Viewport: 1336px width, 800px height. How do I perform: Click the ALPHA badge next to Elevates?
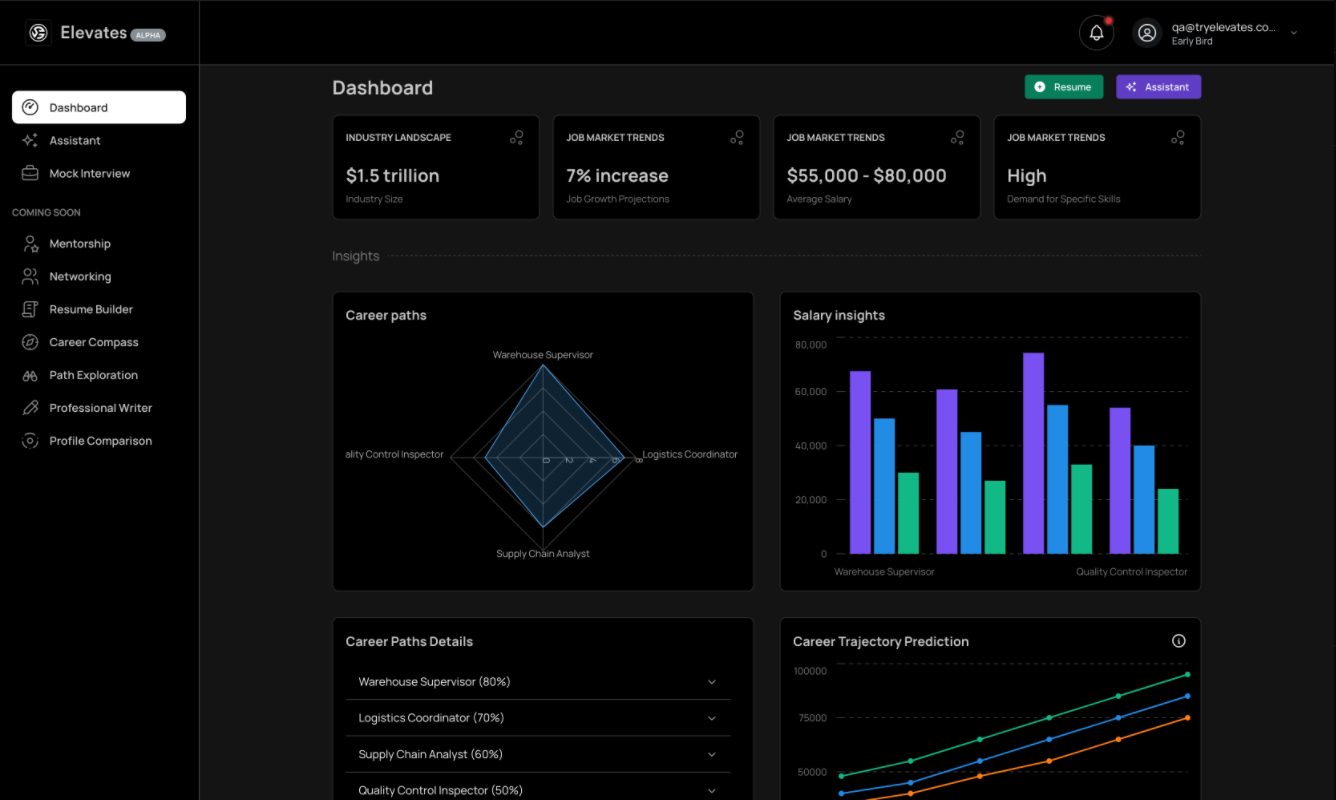coord(148,35)
